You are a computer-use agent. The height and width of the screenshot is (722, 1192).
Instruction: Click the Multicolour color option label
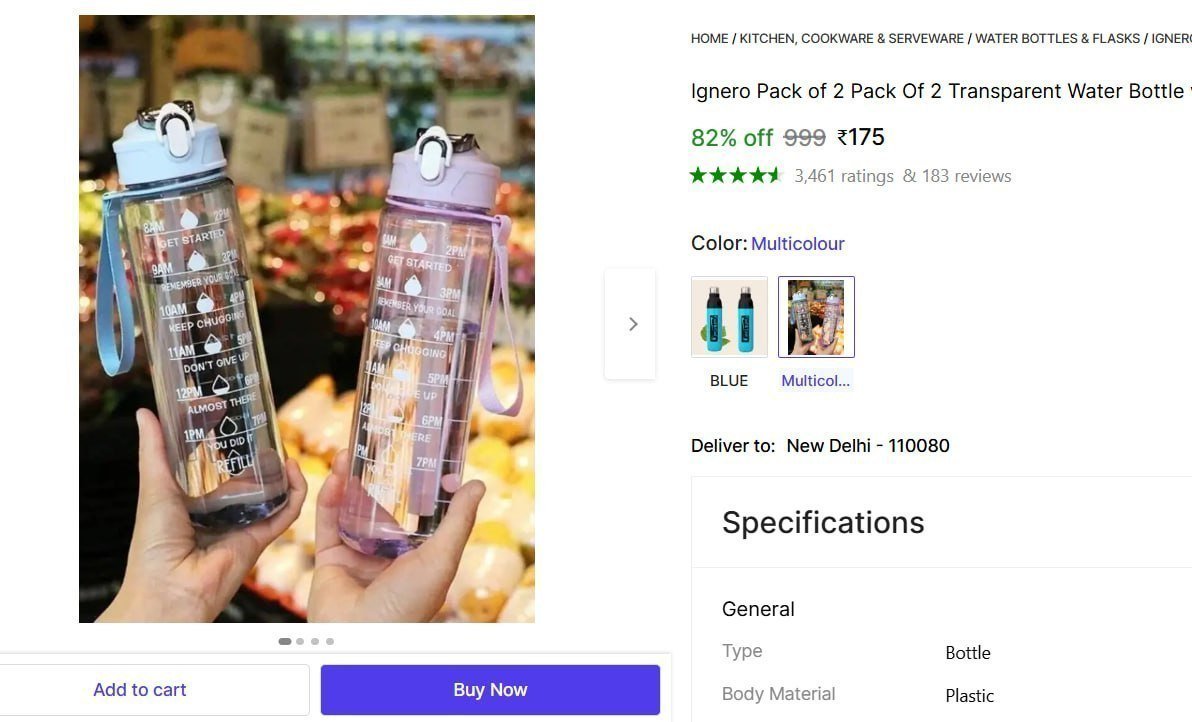pos(797,243)
